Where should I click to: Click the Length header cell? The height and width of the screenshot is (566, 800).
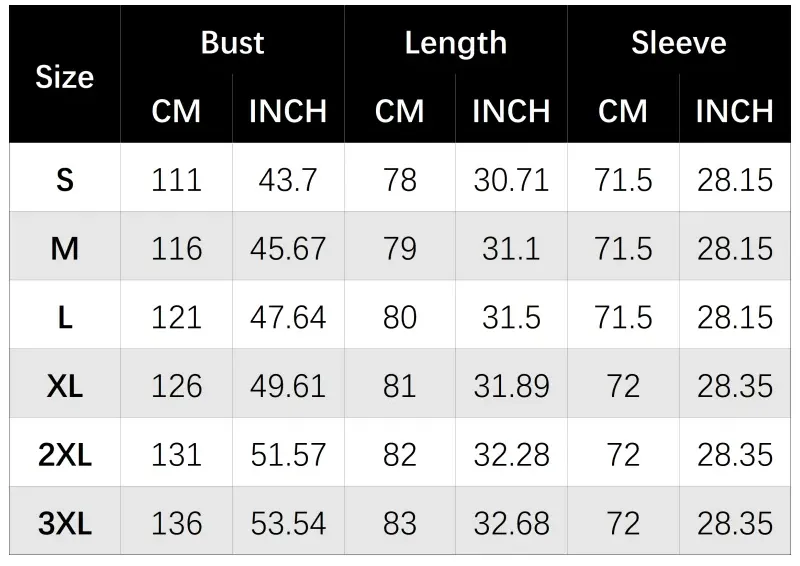pos(455,43)
